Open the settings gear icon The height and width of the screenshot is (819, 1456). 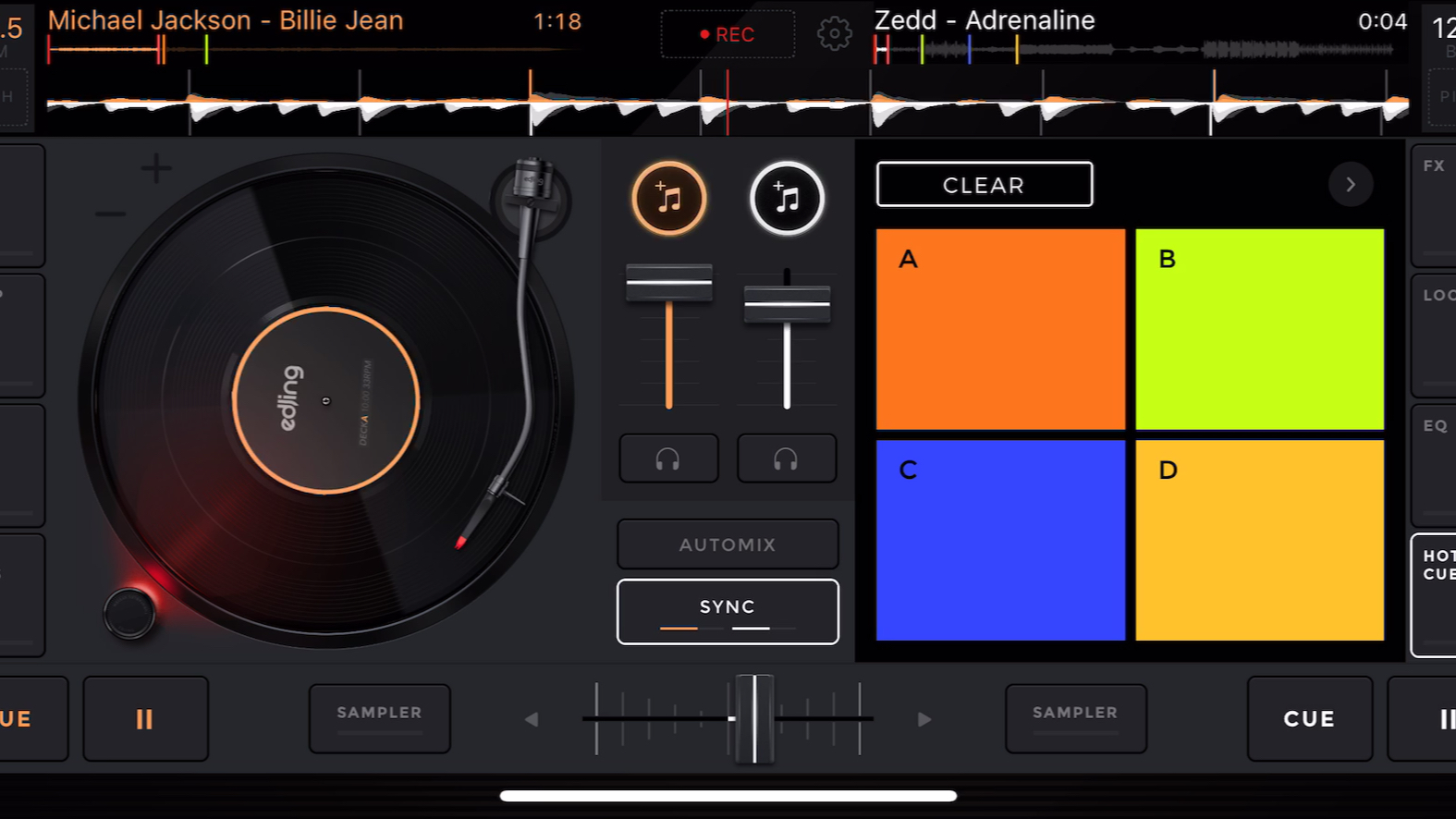[834, 34]
